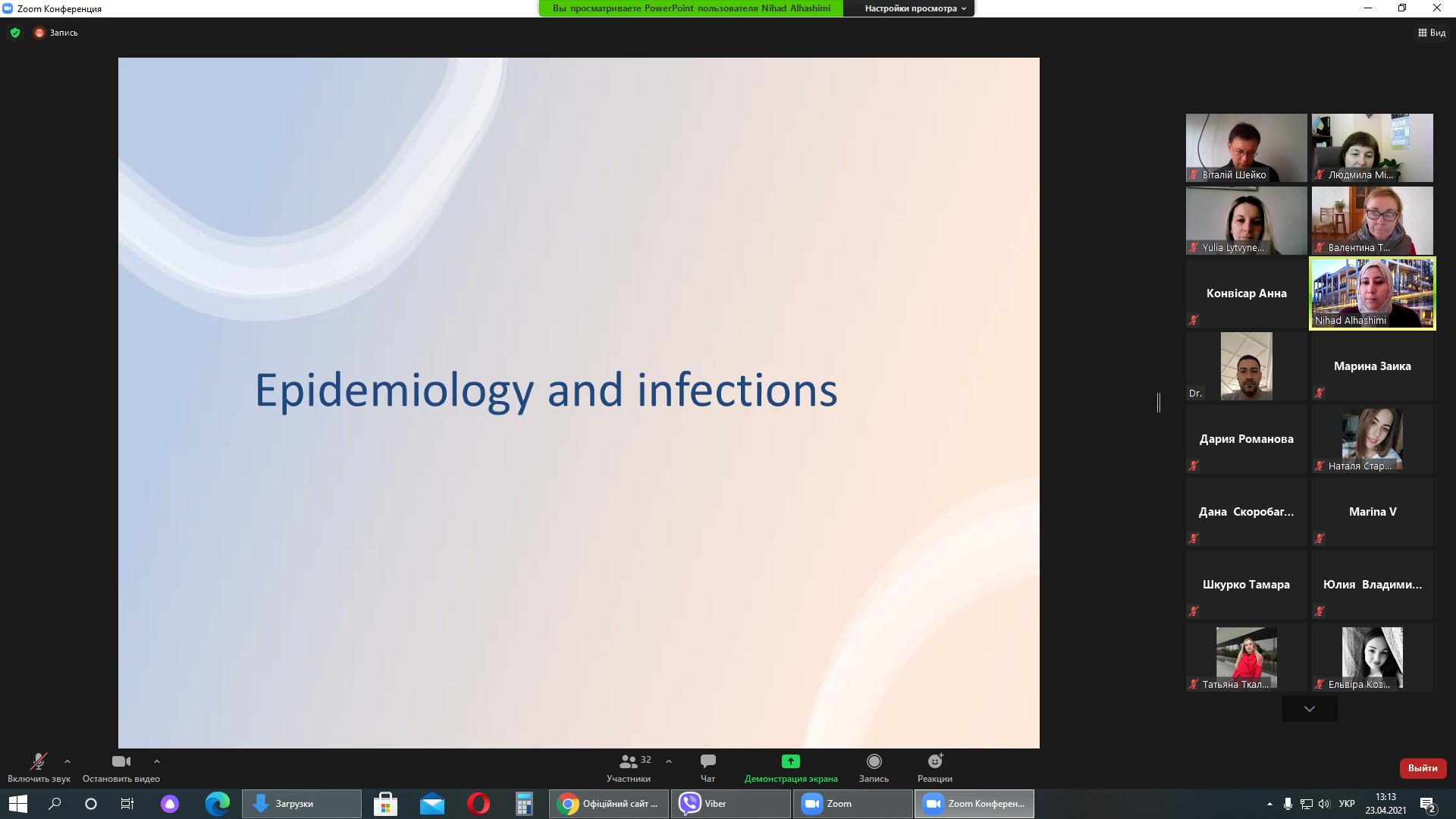This screenshot has height=819, width=1456.
Task: Switch keyboard language УКР
Action: tap(1348, 804)
